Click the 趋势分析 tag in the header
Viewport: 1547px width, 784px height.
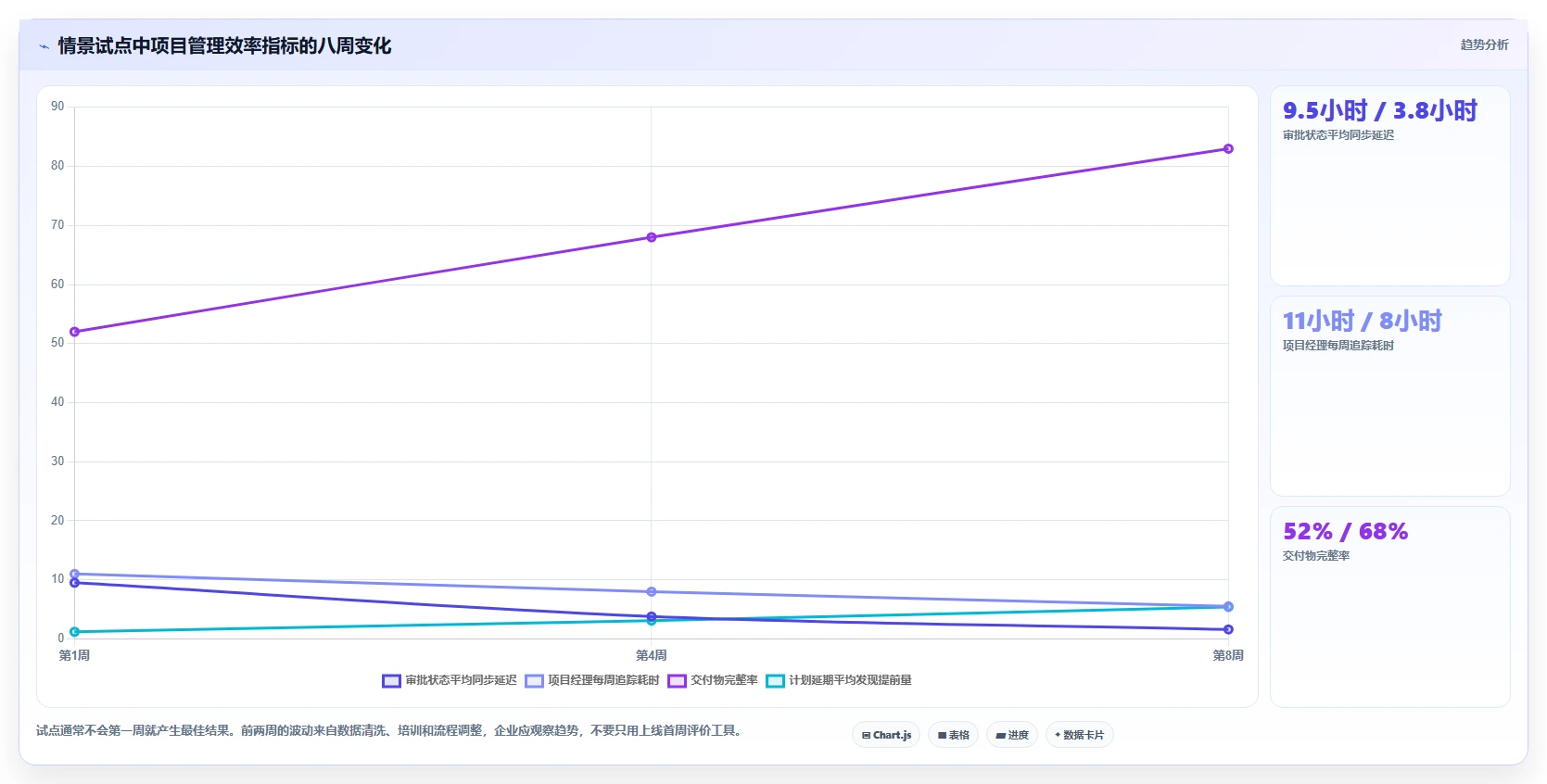click(x=1484, y=44)
